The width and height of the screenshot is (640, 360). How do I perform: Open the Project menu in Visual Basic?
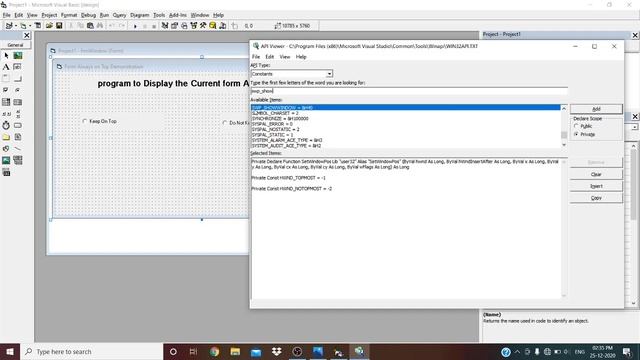point(49,15)
